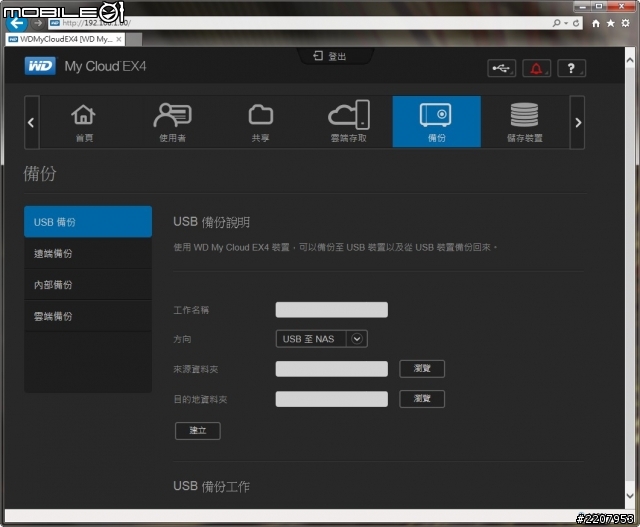This screenshot has width=640, height=527.
Task: Click 瀏覽 next to the destination folder
Action: (422, 399)
